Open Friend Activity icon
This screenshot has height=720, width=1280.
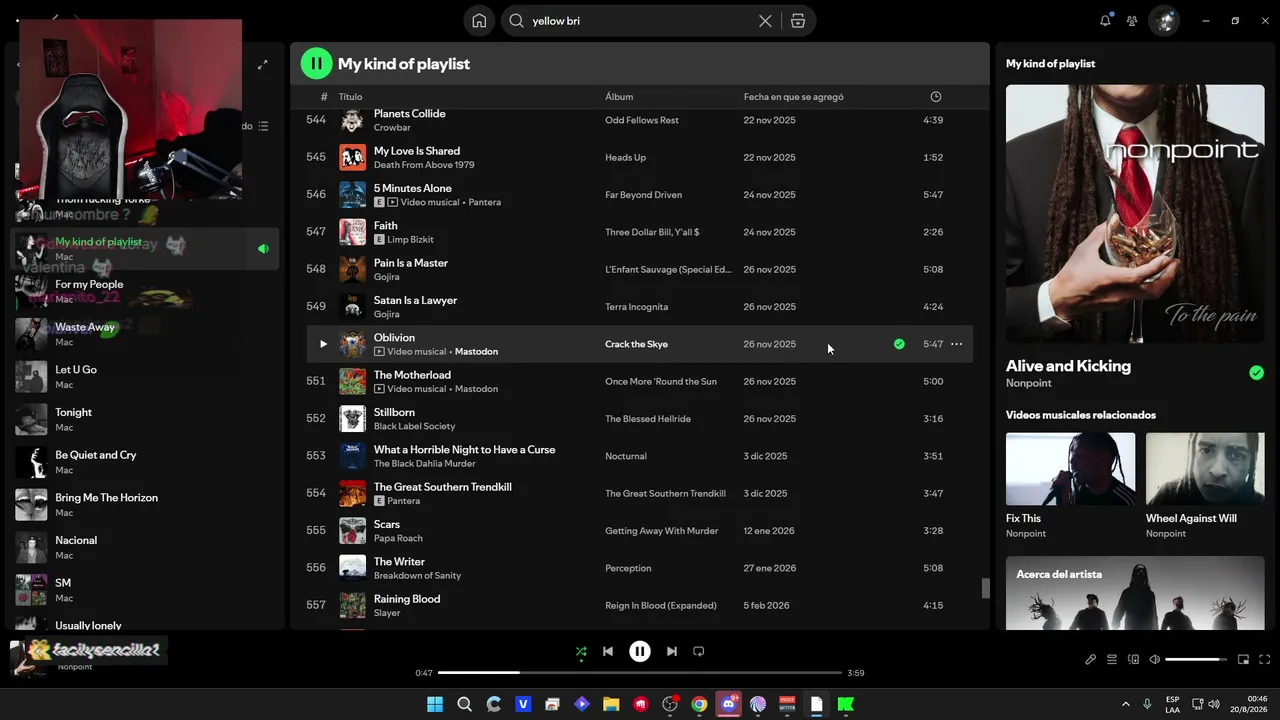pyautogui.click(x=1132, y=20)
